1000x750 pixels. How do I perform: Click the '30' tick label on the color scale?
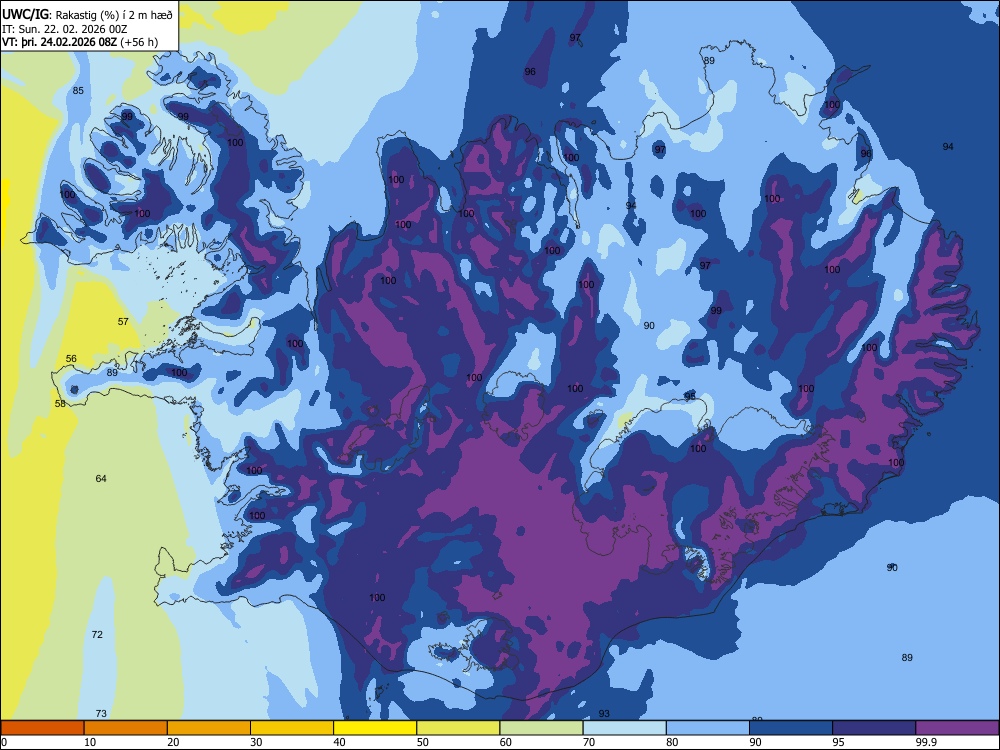pos(256,742)
